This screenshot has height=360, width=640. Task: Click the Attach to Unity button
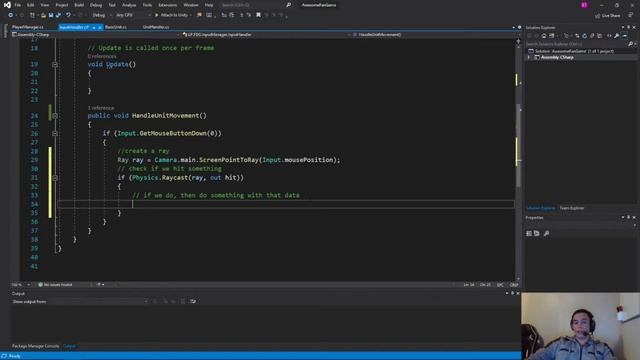click(173, 15)
